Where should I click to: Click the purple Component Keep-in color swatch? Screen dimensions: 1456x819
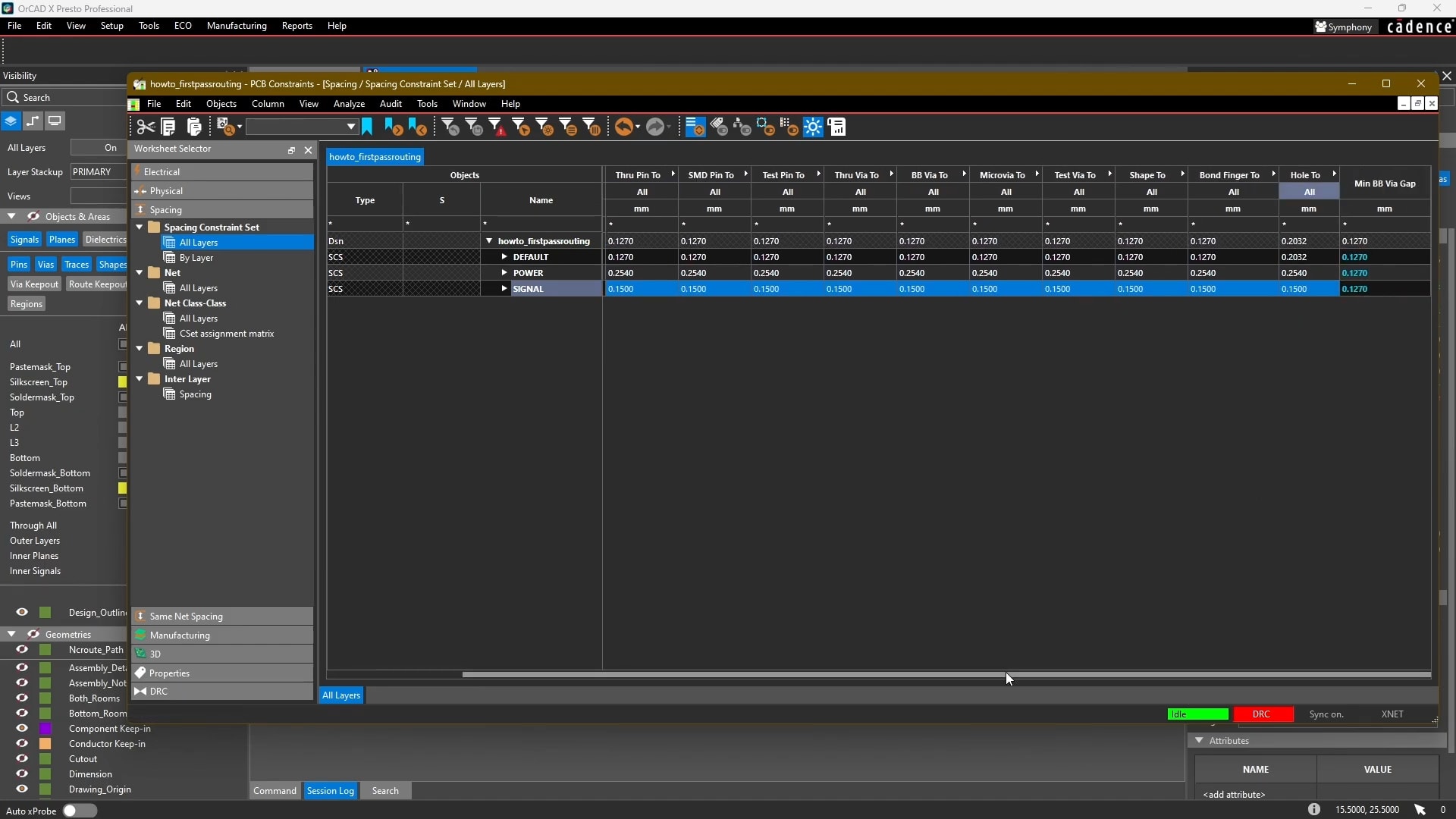click(45, 728)
